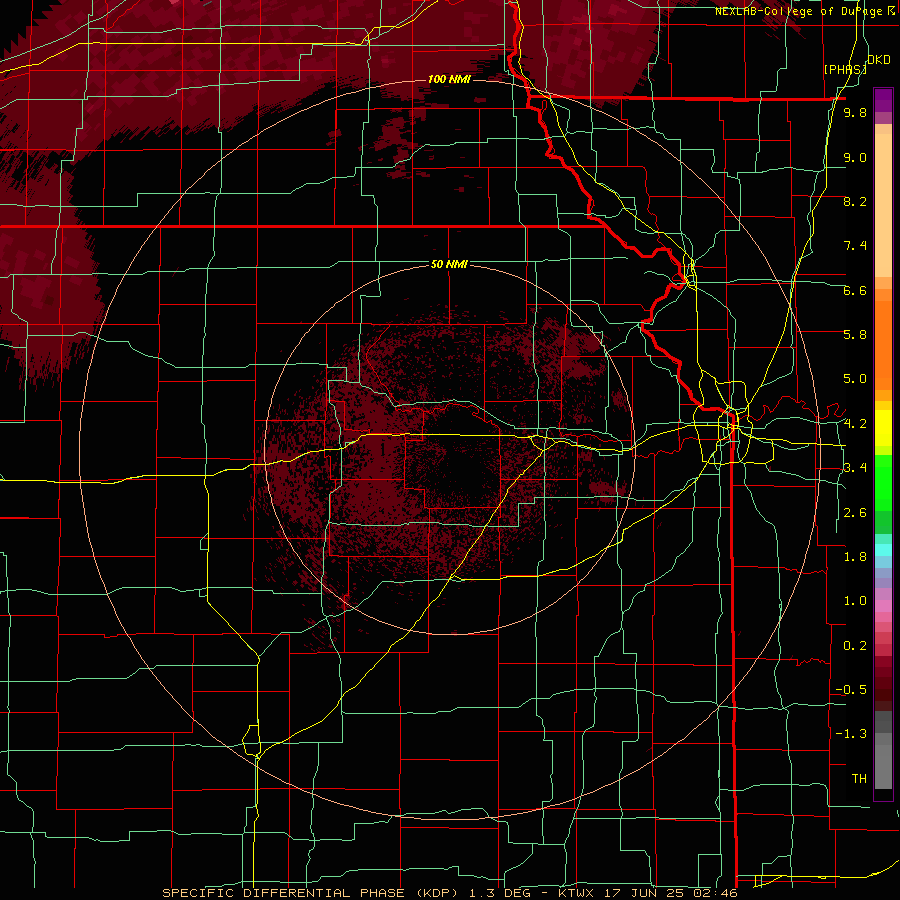Image resolution: width=900 pixels, height=900 pixels.
Task: Click the 5.0 scale value
Action: [x=855, y=379]
